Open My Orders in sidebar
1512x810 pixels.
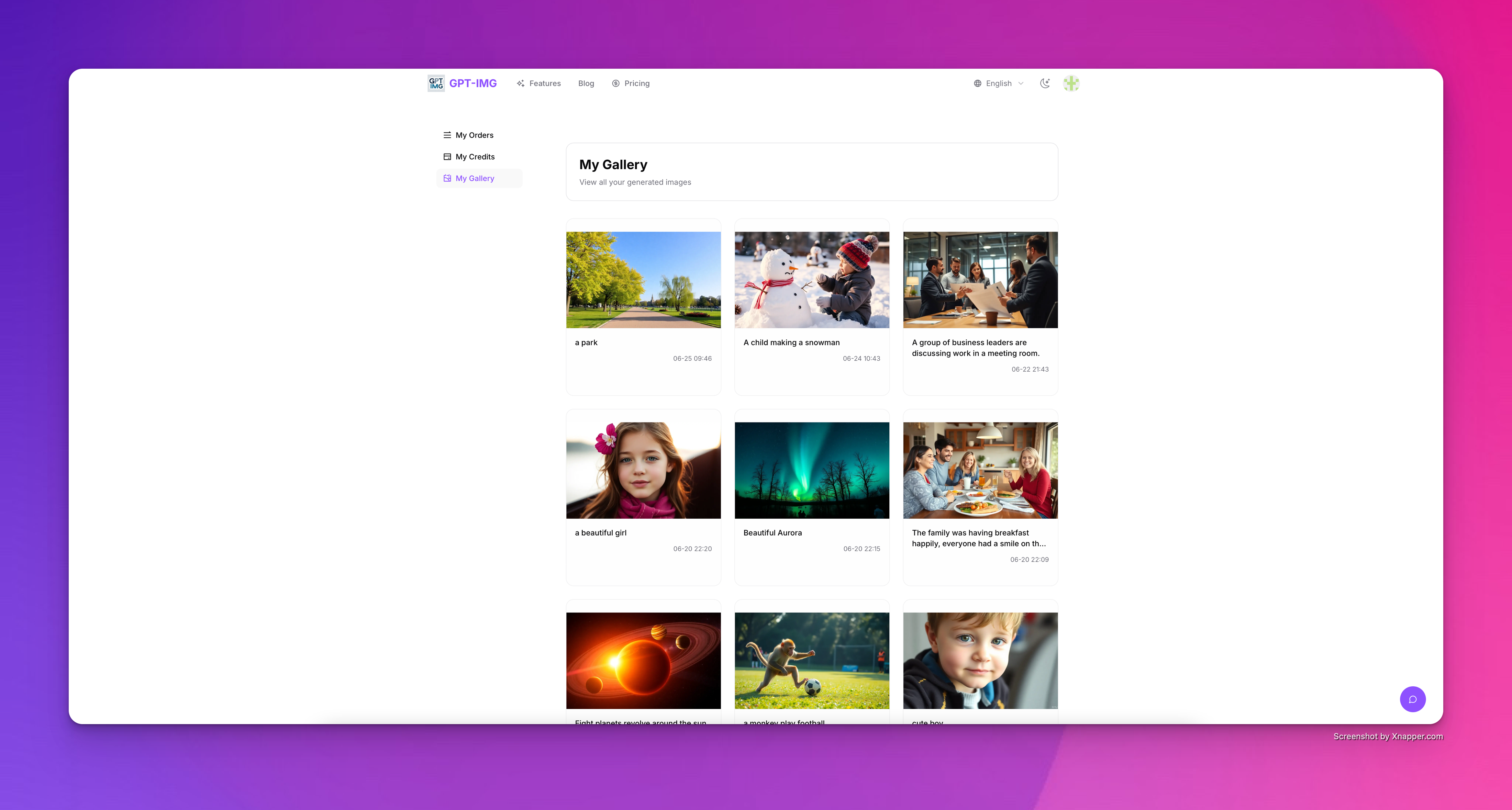coord(479,135)
